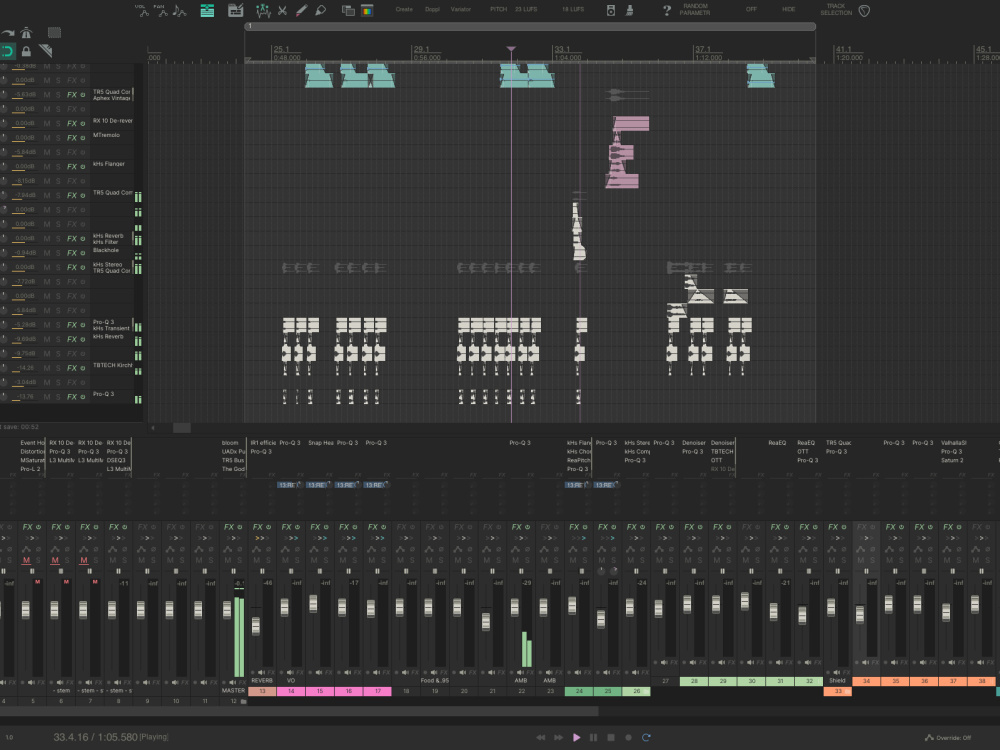Click the PITCH toolbar button
Screen dimensions: 1000x750
coord(499,10)
